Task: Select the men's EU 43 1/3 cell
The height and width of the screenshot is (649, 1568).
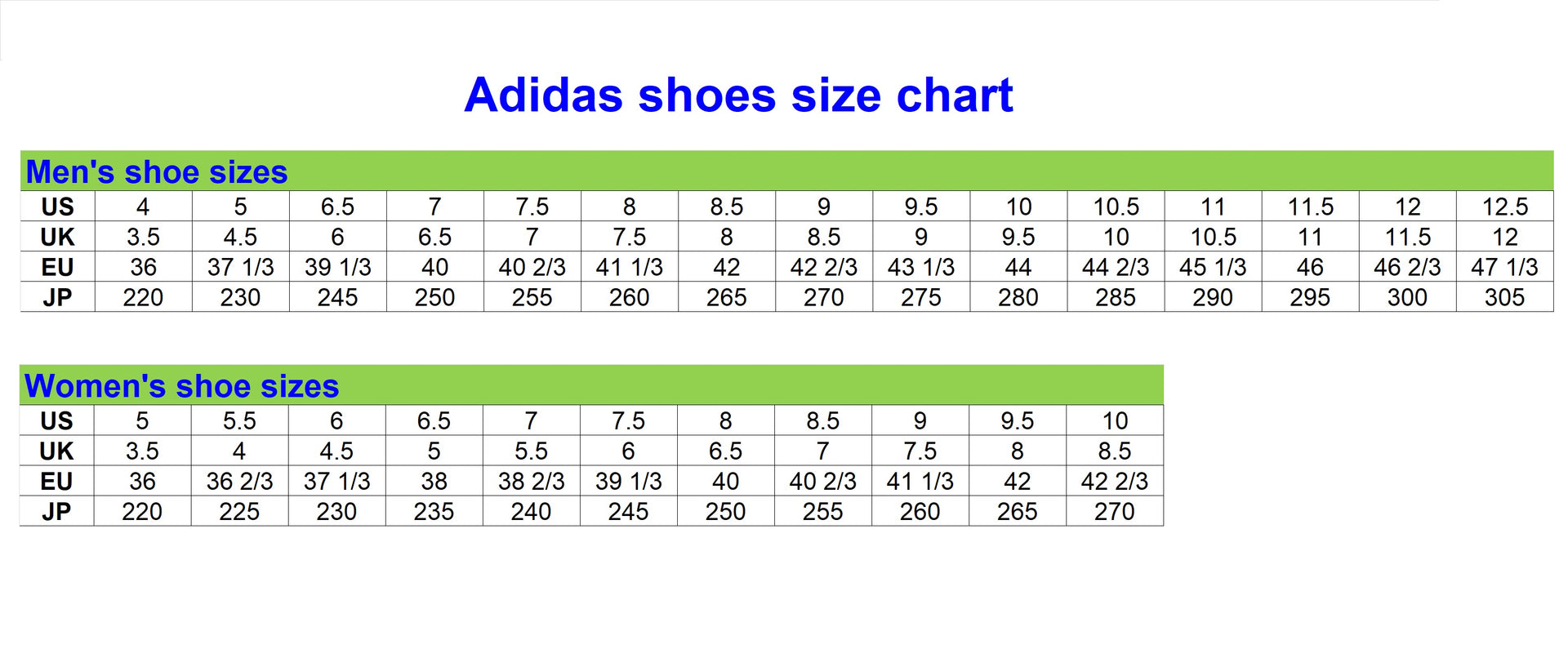Action: coord(921,267)
